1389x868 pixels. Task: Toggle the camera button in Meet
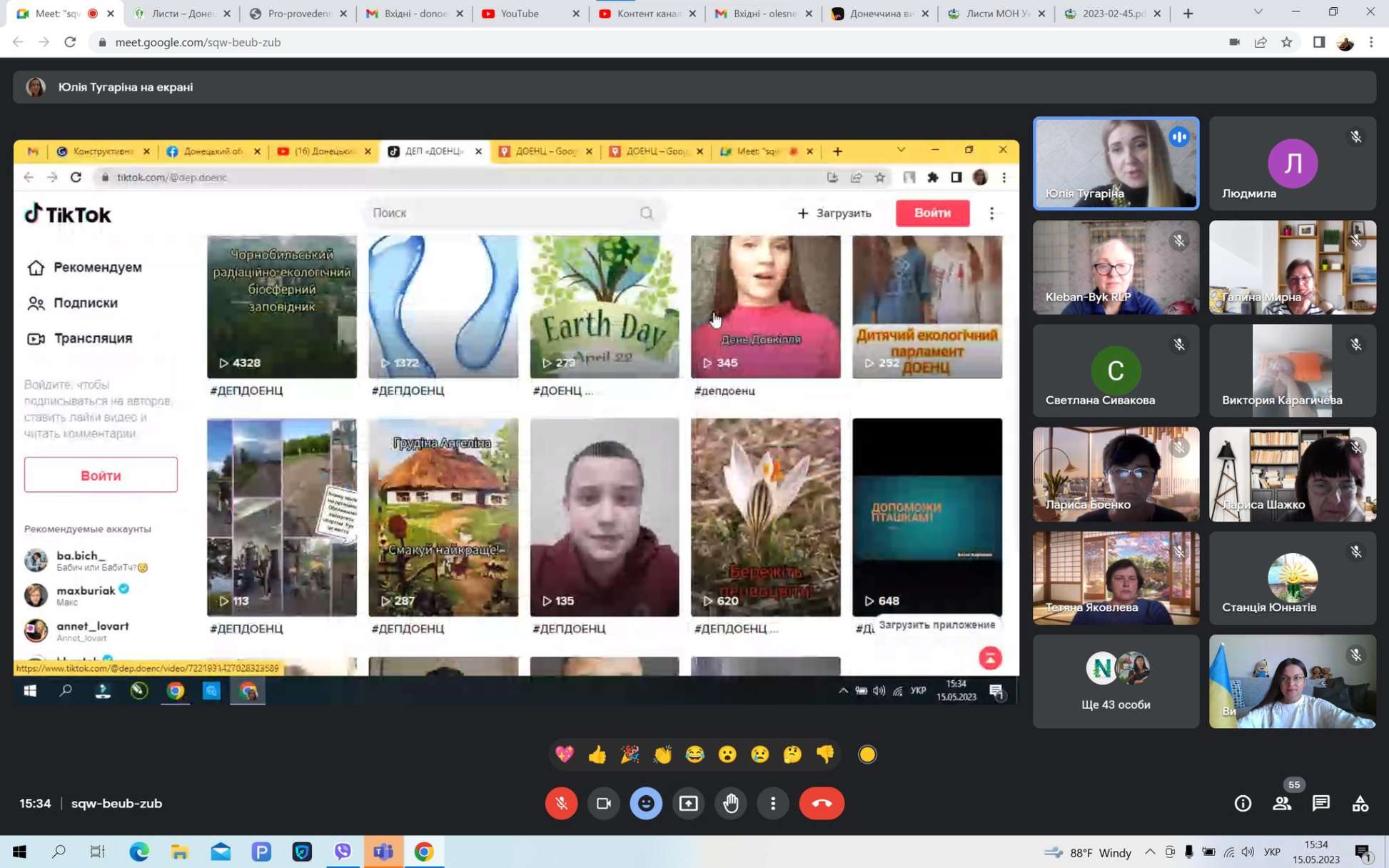[x=604, y=803]
